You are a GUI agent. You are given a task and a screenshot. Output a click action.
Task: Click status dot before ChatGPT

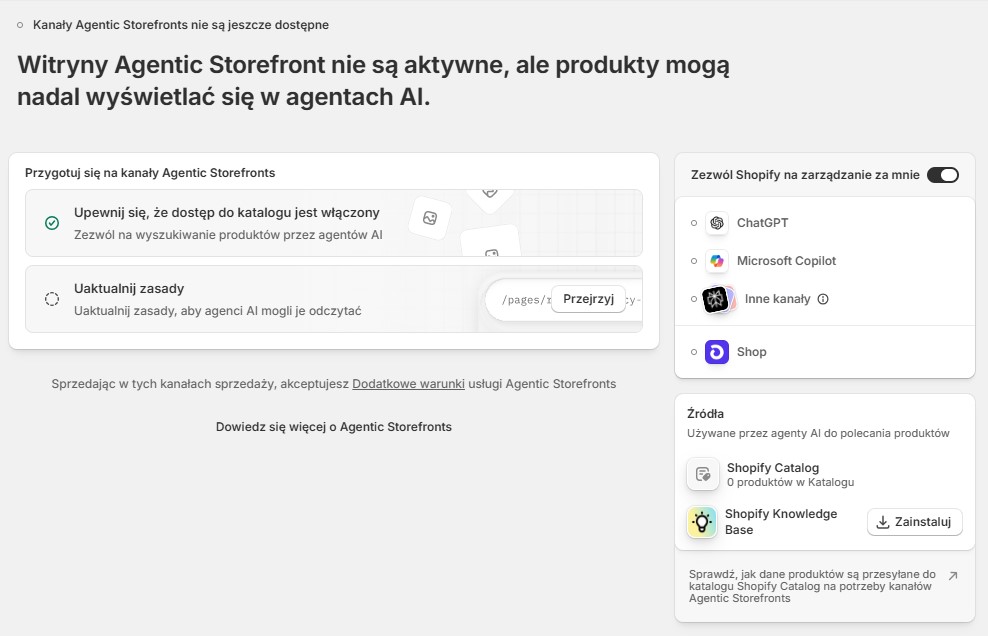tap(694, 223)
